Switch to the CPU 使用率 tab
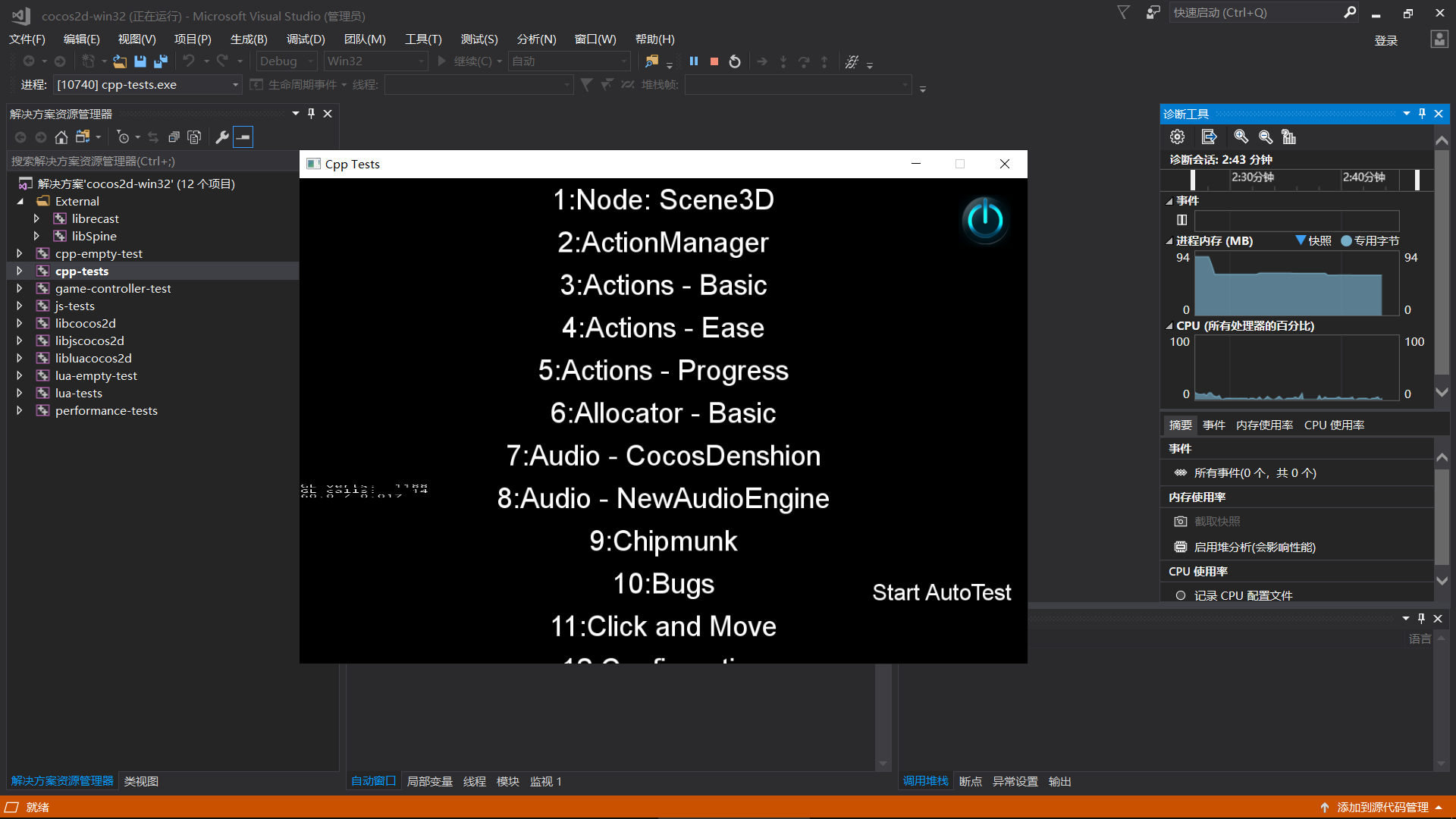1456x819 pixels. click(x=1334, y=425)
